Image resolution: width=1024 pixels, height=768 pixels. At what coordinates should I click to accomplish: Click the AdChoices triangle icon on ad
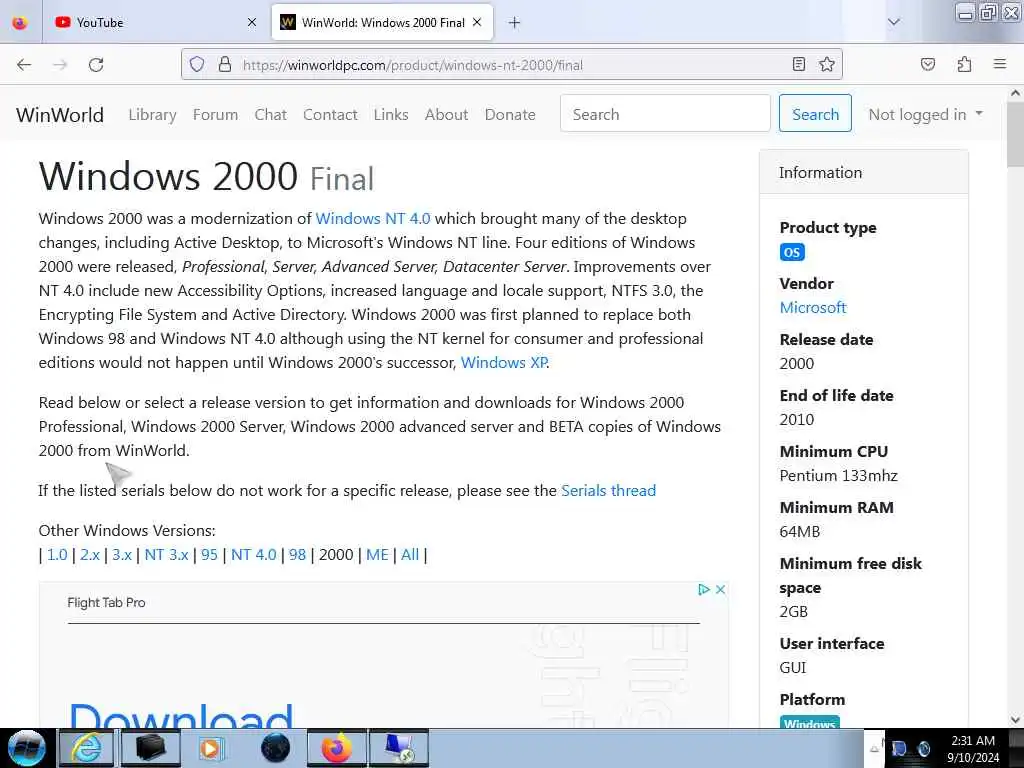click(703, 589)
